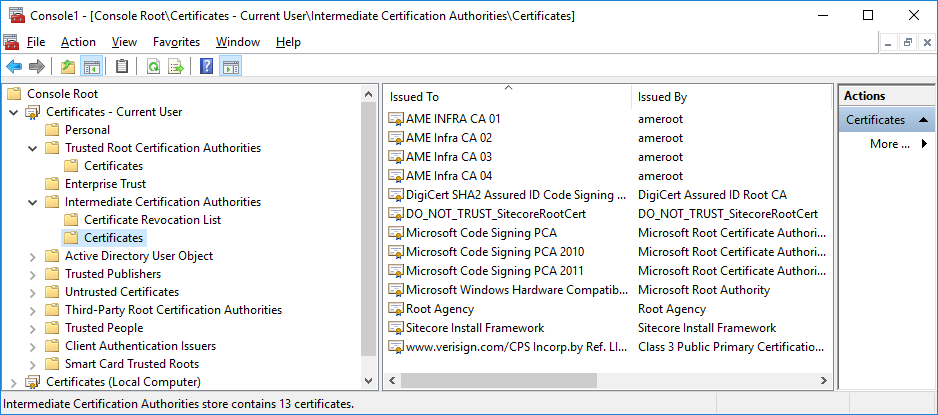Select the AME INFRA CA 01 certificate

(x=453, y=119)
